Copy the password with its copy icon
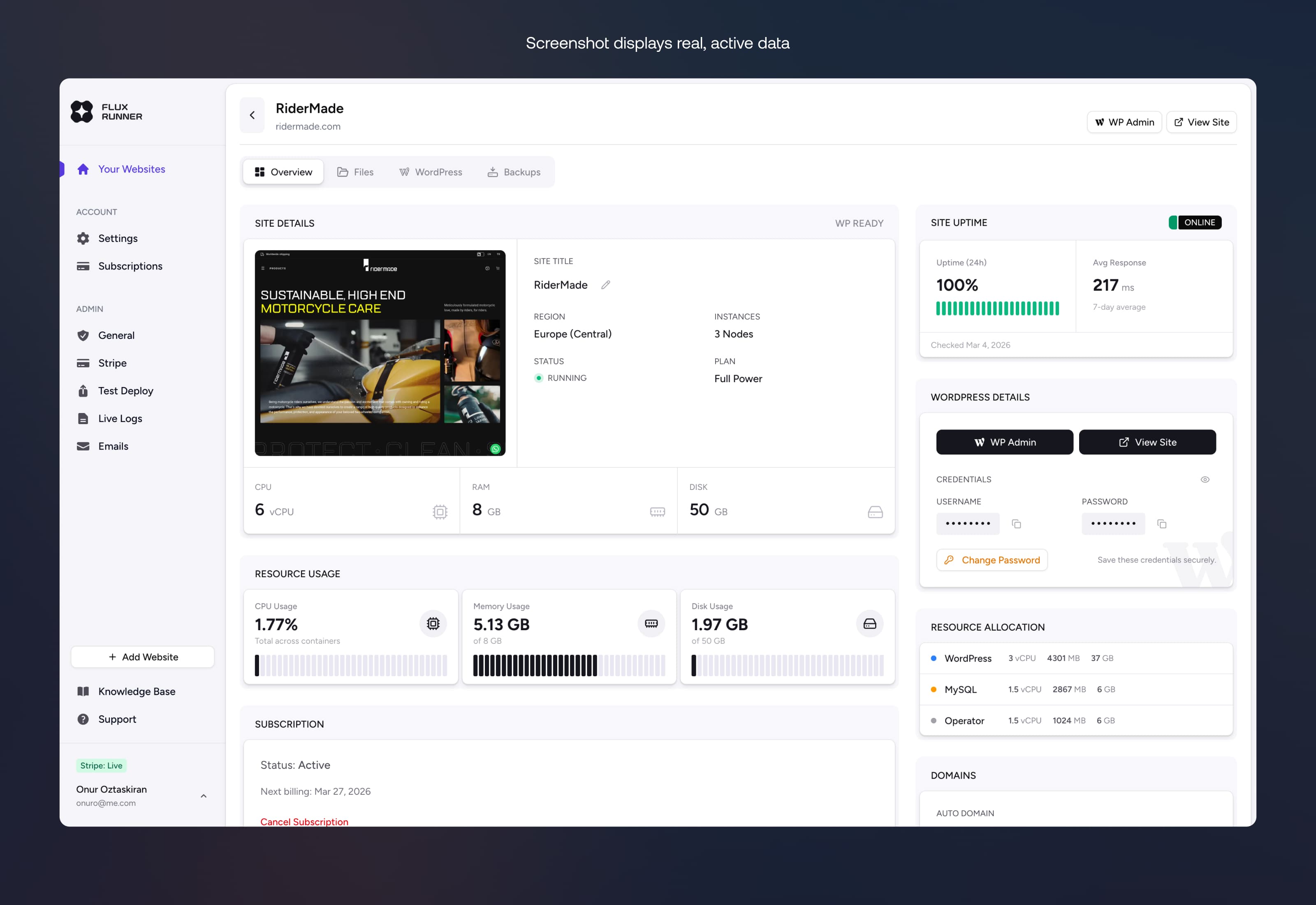This screenshot has height=905, width=1316. tap(1161, 524)
